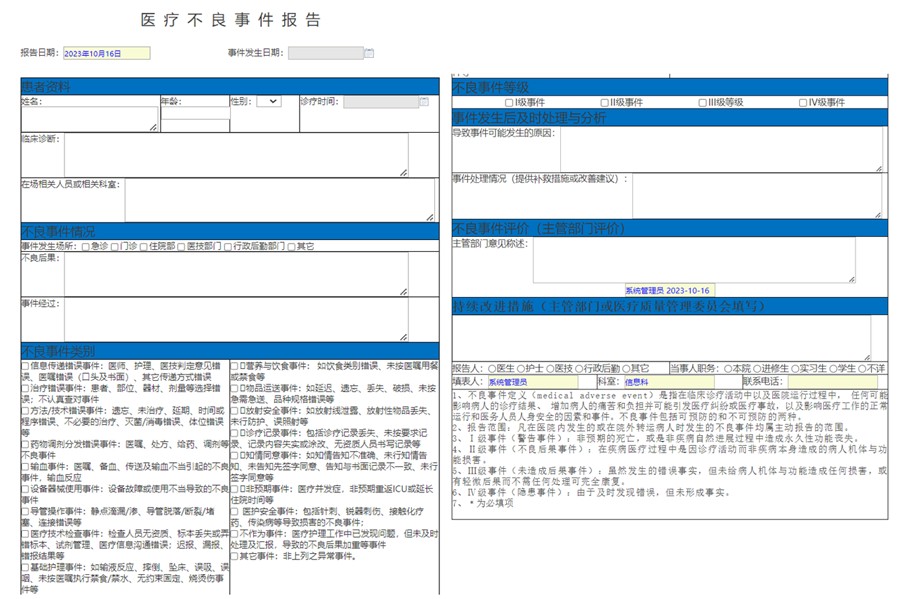Open the calendar picker for 事件发生日期
The height and width of the screenshot is (599, 899).
369,53
